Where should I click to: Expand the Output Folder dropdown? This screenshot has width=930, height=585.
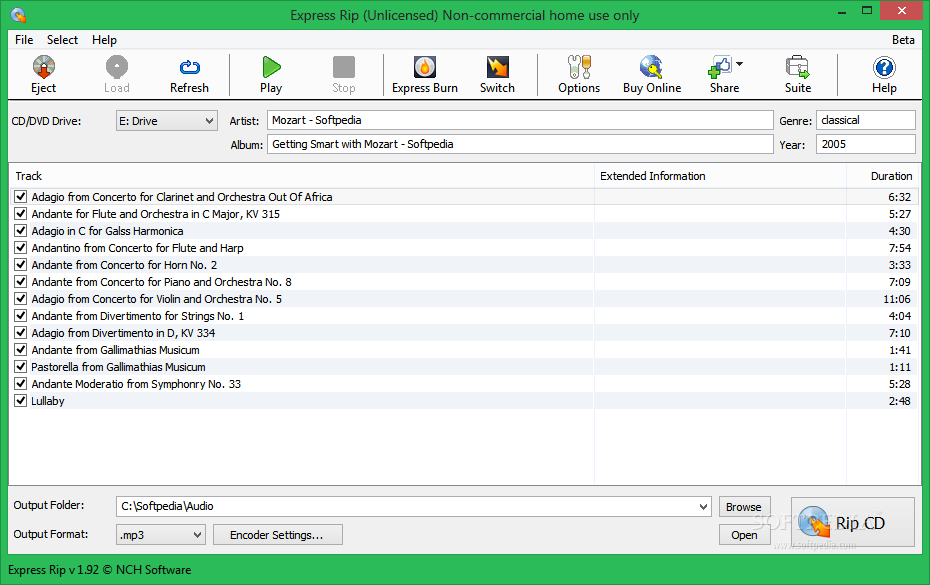point(703,507)
